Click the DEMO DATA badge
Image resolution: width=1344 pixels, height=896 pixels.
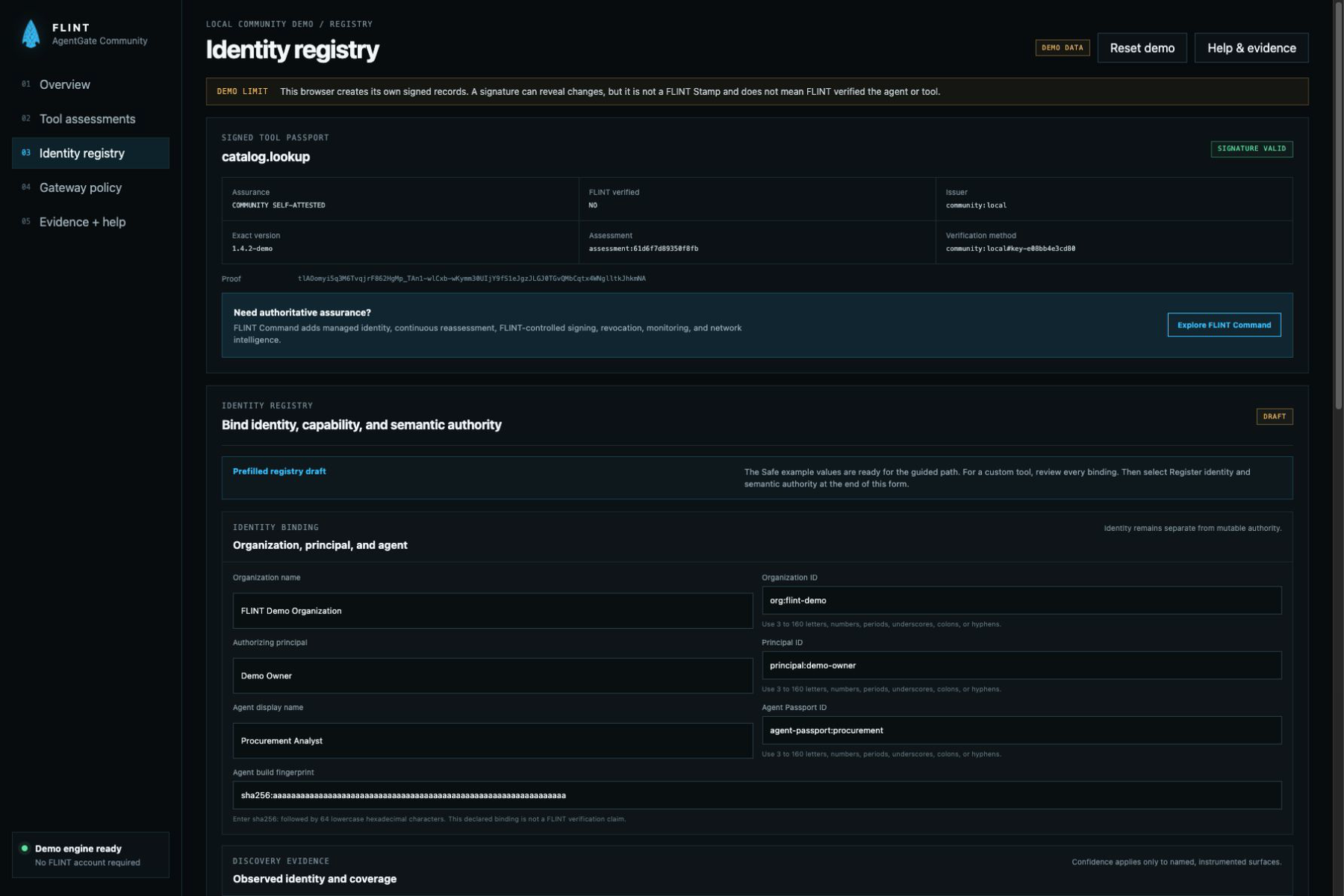1062,48
